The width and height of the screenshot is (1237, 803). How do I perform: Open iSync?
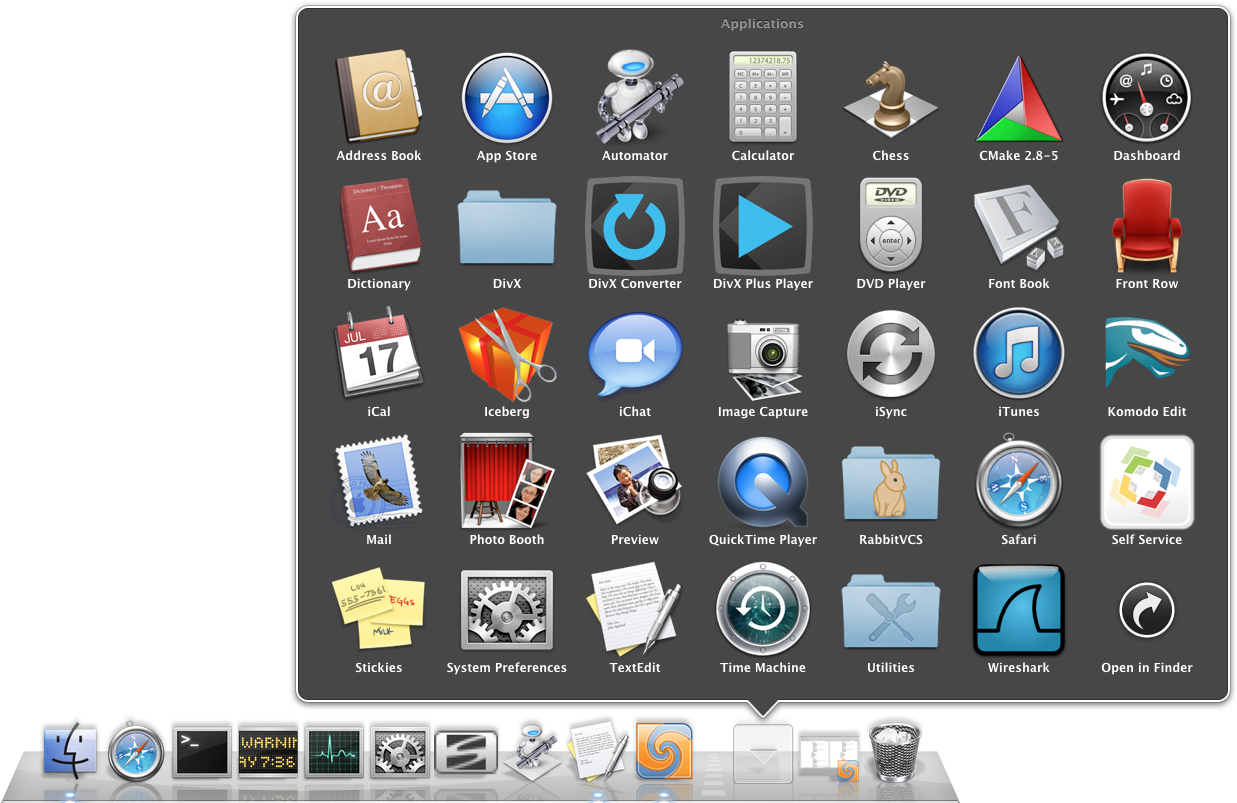(891, 355)
